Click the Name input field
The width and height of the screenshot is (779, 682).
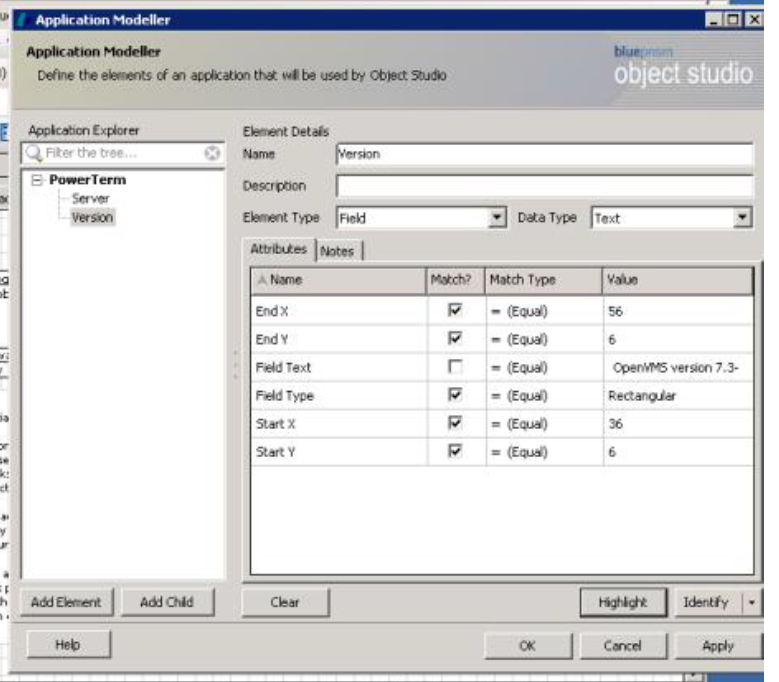545,154
